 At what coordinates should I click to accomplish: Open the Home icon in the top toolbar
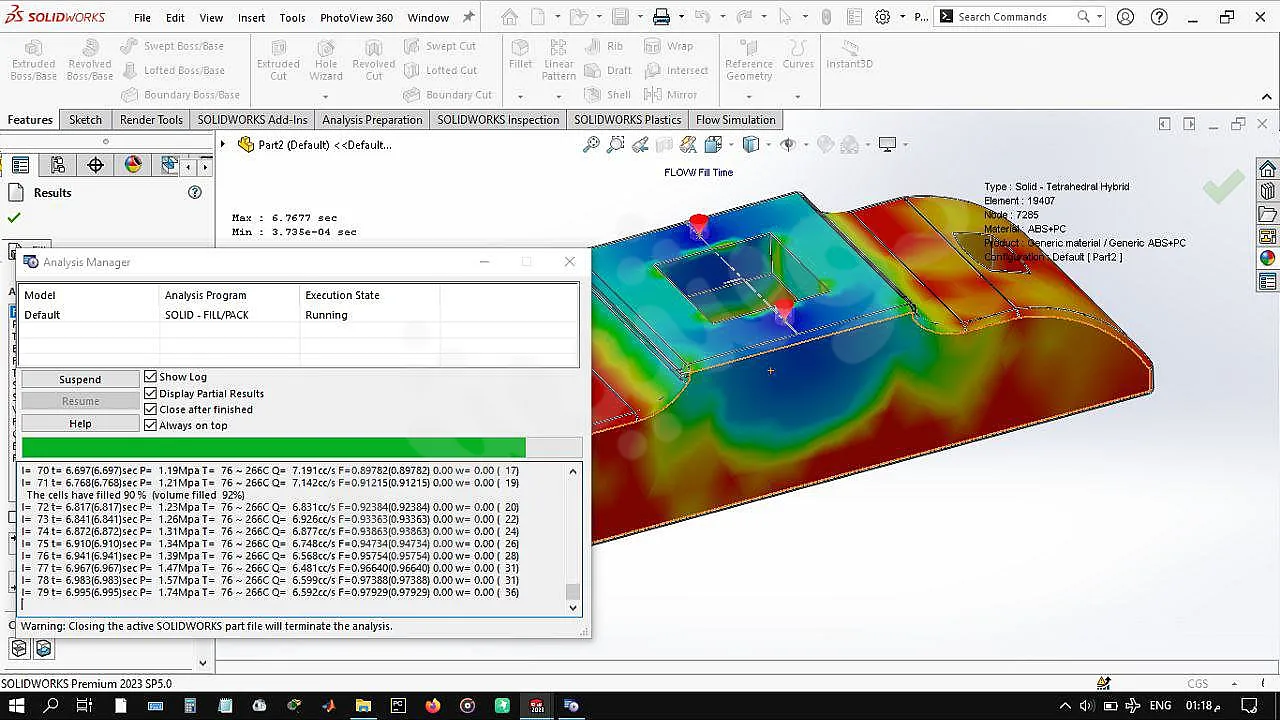tap(510, 17)
